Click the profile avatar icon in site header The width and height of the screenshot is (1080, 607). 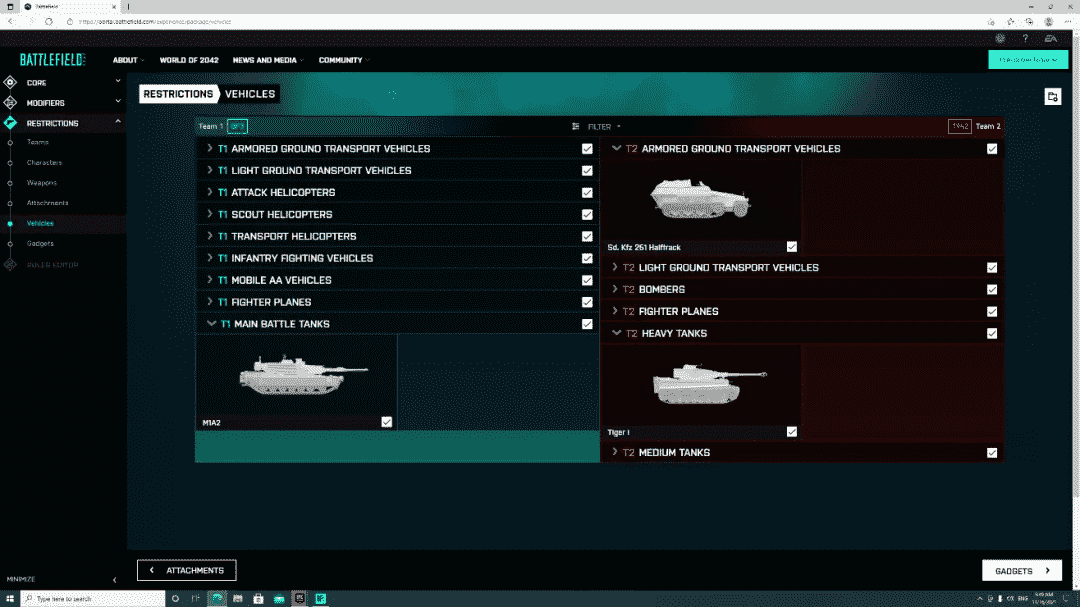coord(1000,39)
